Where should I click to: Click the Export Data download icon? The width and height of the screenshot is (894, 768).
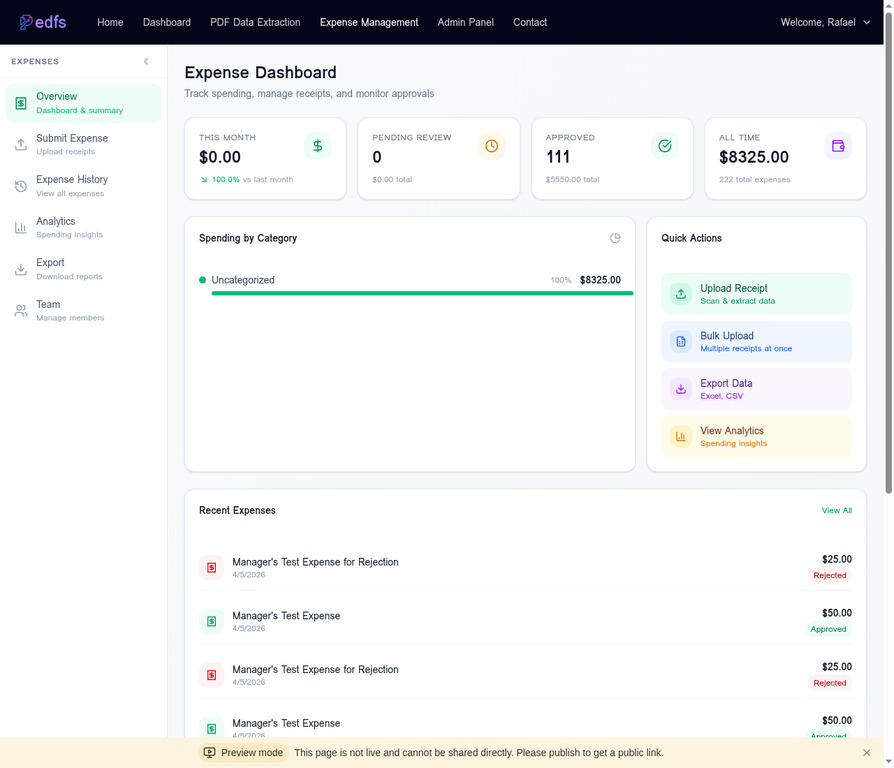[x=681, y=389]
